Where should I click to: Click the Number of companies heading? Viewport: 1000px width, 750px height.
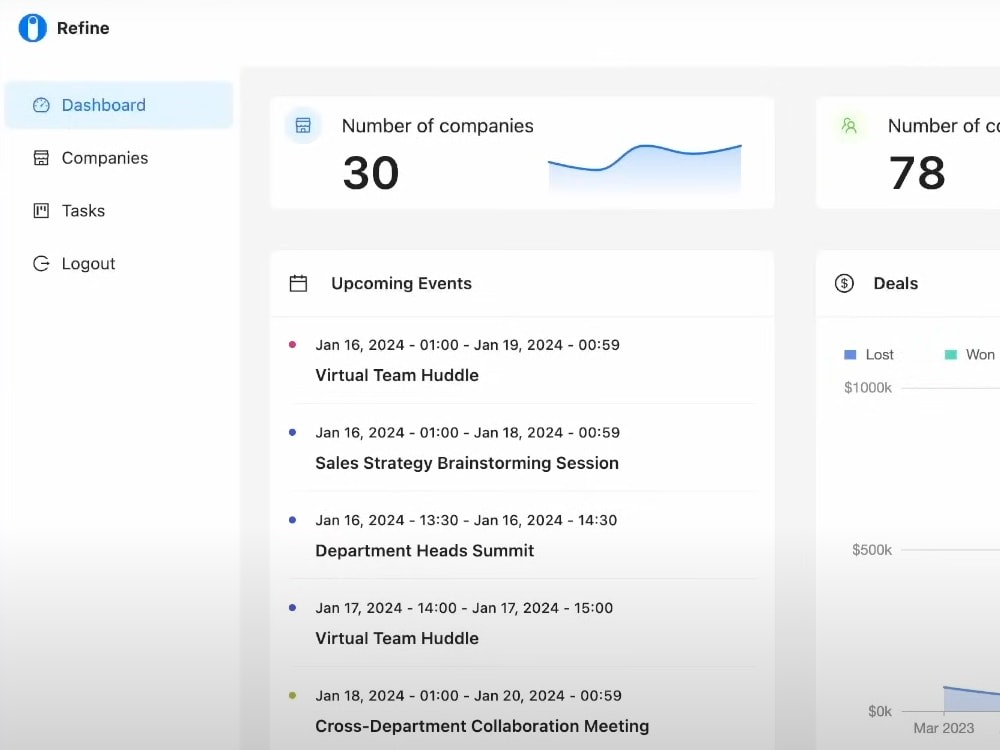(x=438, y=126)
